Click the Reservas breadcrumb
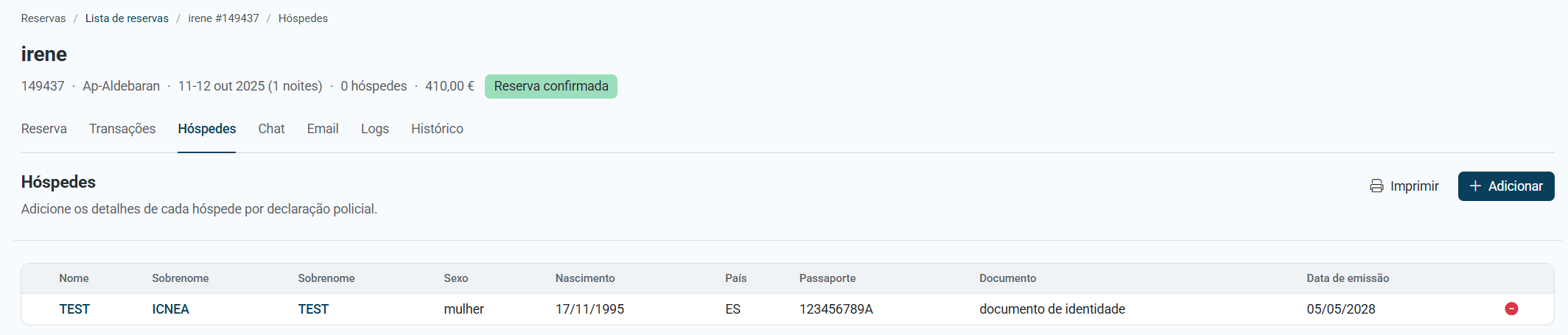1568x335 pixels. pos(43,18)
